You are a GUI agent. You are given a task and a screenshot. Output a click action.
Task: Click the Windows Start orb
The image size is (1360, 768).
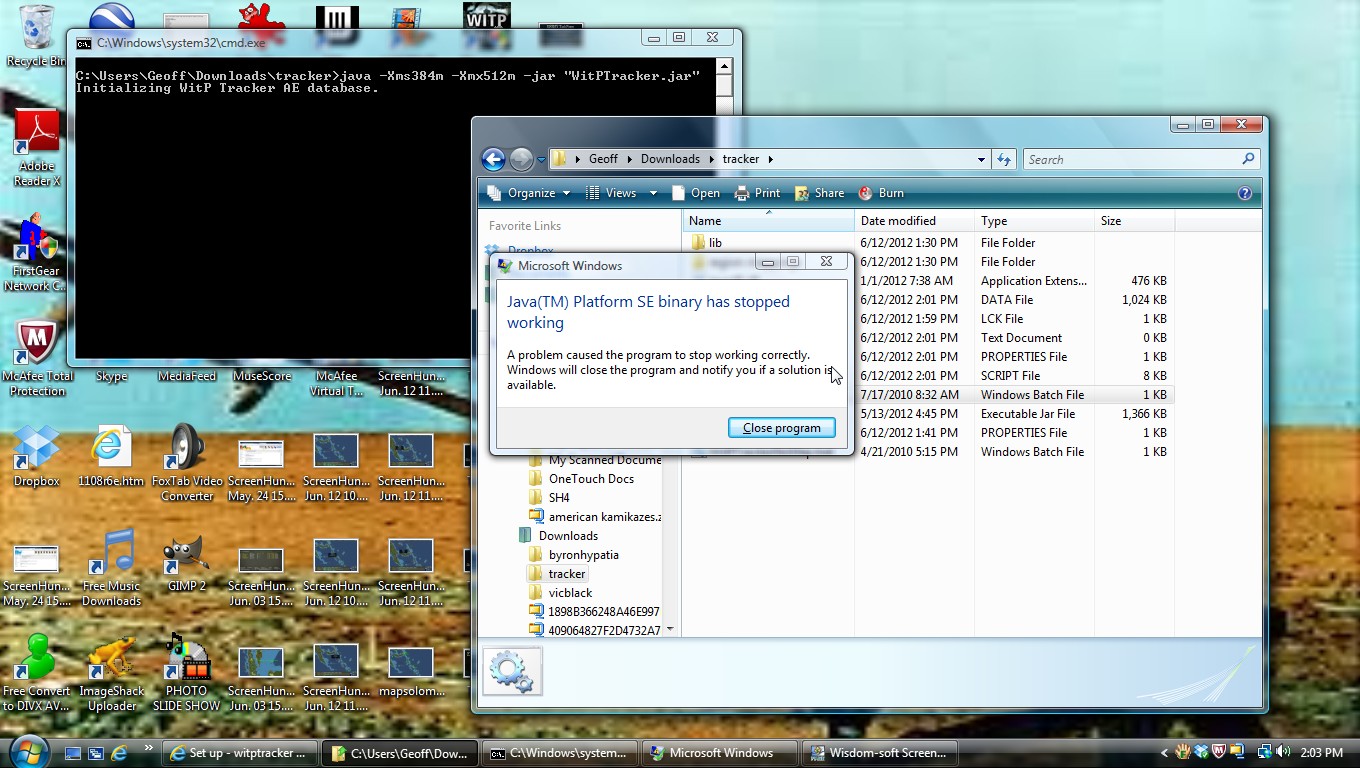point(27,751)
